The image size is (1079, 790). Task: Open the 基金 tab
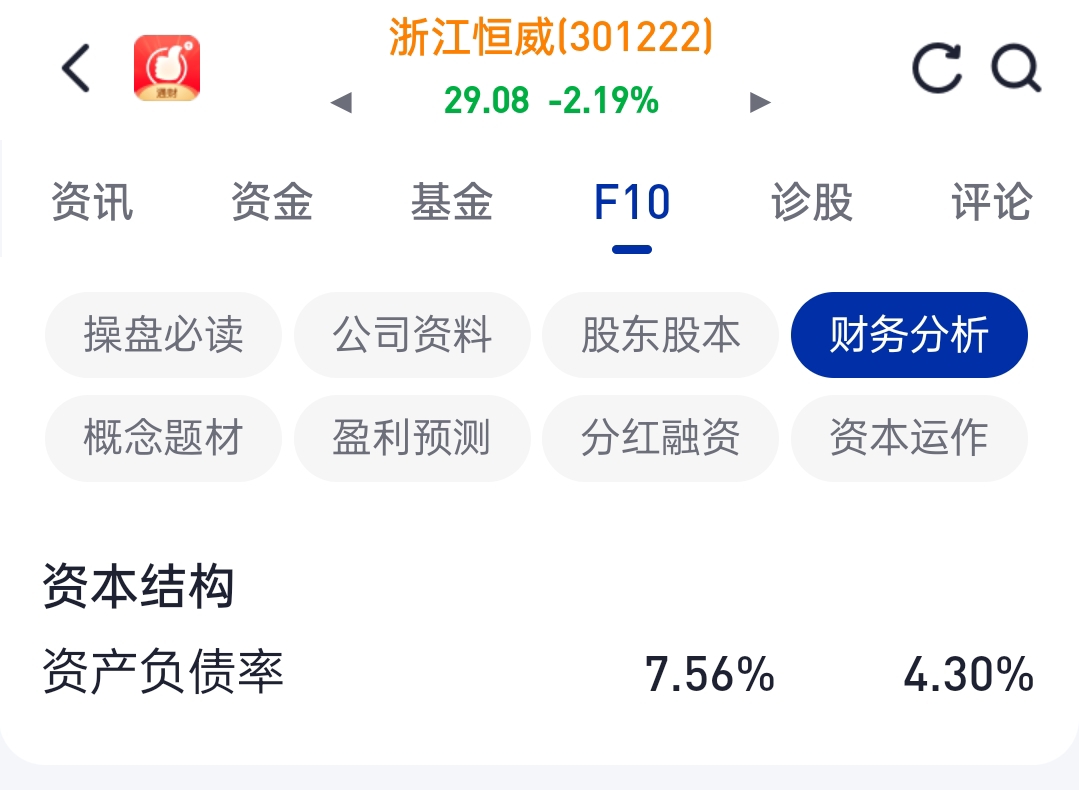[451, 202]
